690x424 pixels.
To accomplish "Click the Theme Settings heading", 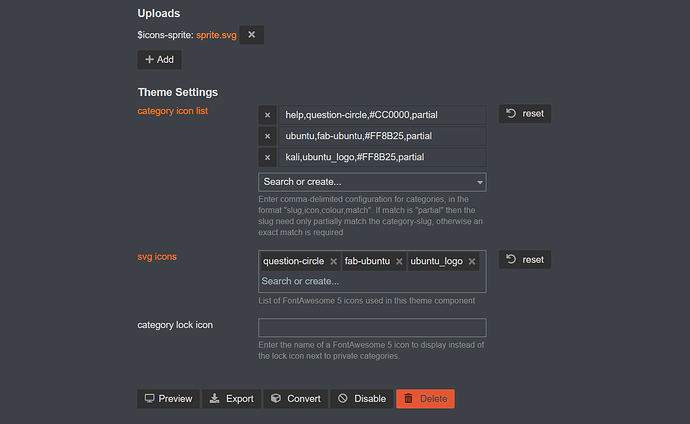I will click(x=178, y=92).
